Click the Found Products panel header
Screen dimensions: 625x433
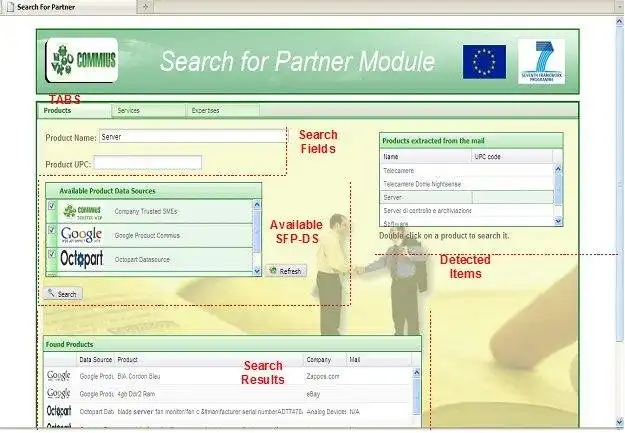(x=232, y=344)
